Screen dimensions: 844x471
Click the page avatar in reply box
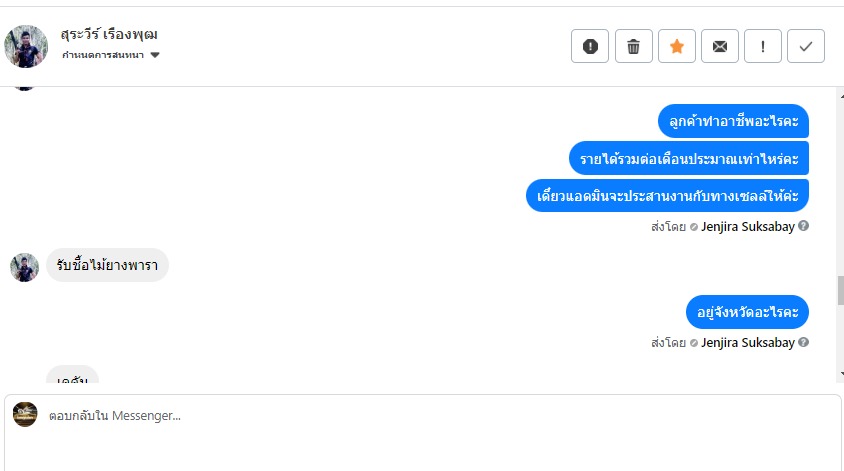click(x=25, y=414)
